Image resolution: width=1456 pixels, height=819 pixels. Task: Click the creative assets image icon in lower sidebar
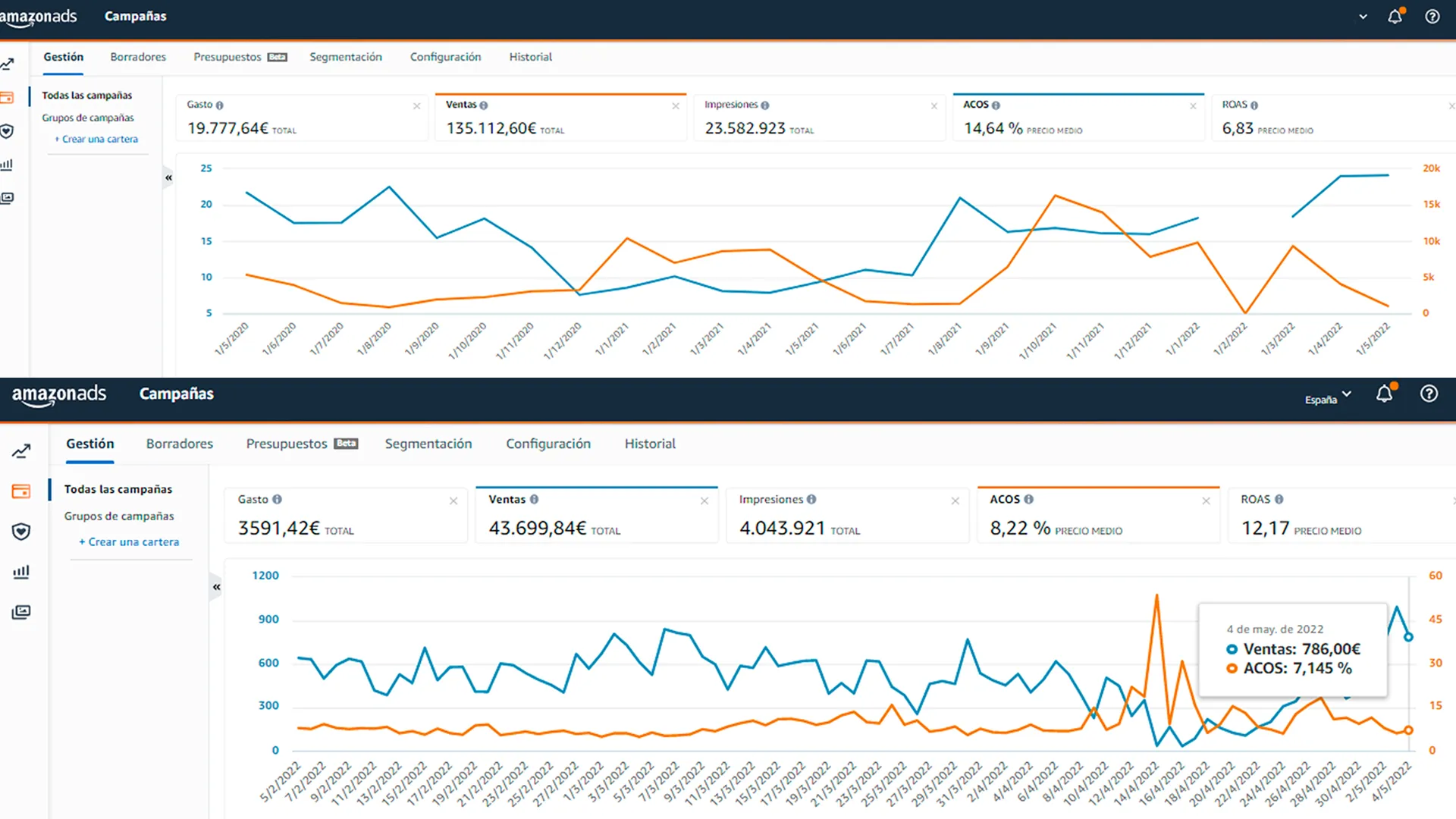coord(21,612)
